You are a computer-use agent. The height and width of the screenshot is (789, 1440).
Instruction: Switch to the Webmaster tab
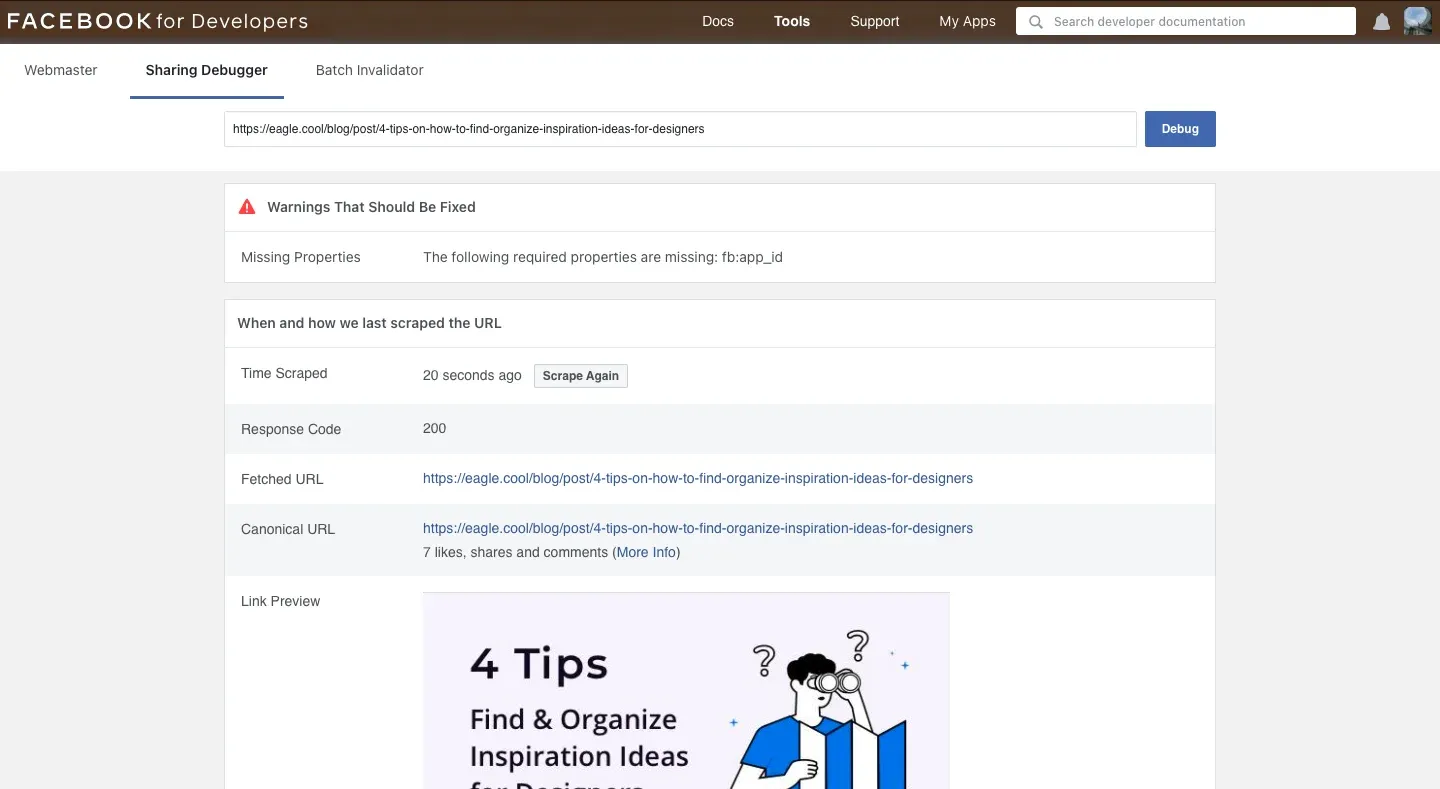pyautogui.click(x=61, y=70)
